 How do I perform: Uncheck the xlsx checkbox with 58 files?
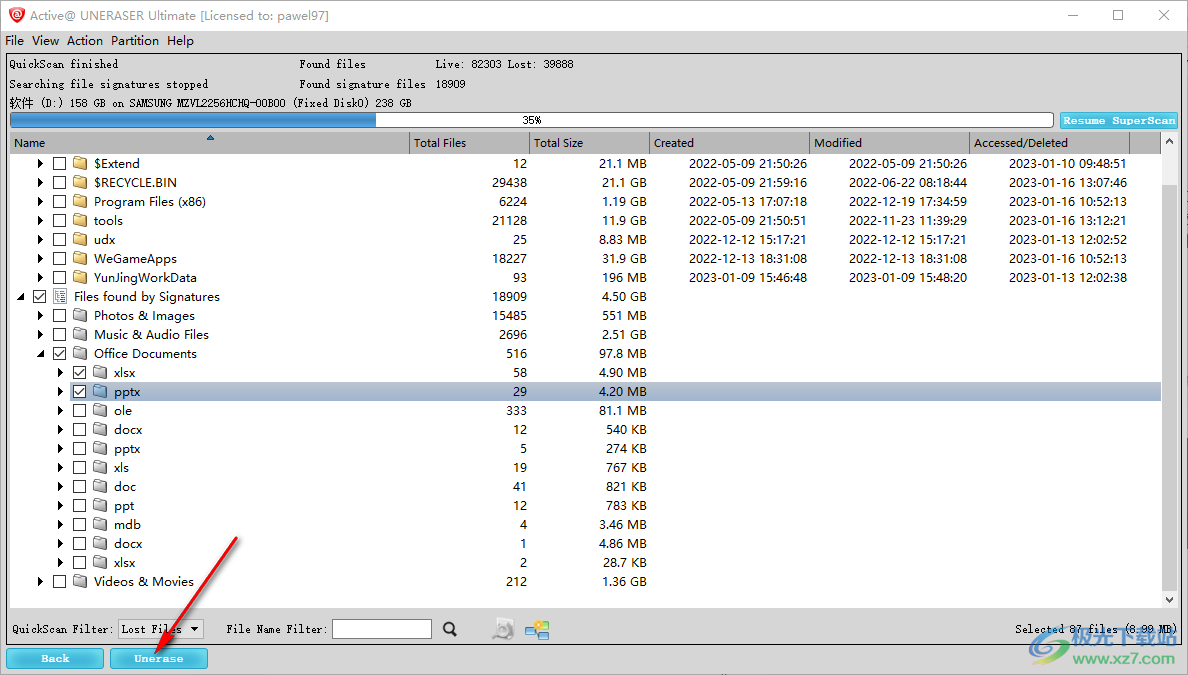[x=80, y=373]
